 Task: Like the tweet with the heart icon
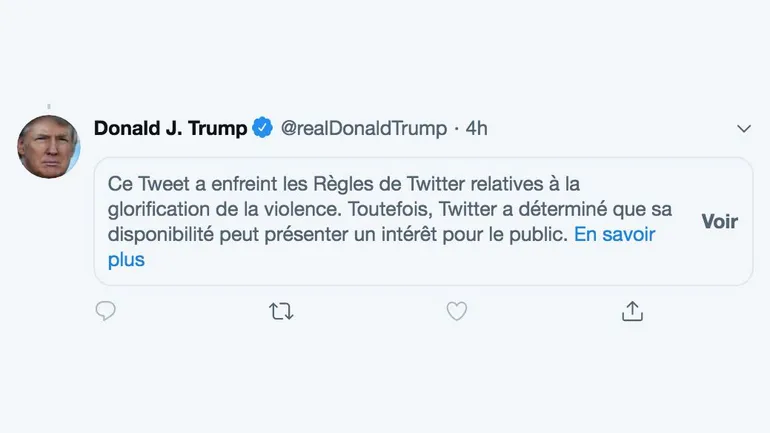[456, 312]
